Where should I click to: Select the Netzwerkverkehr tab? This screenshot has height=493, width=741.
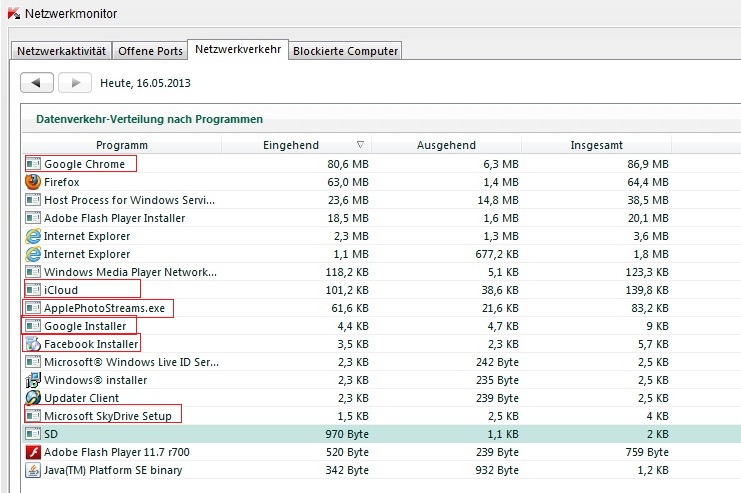click(x=238, y=49)
